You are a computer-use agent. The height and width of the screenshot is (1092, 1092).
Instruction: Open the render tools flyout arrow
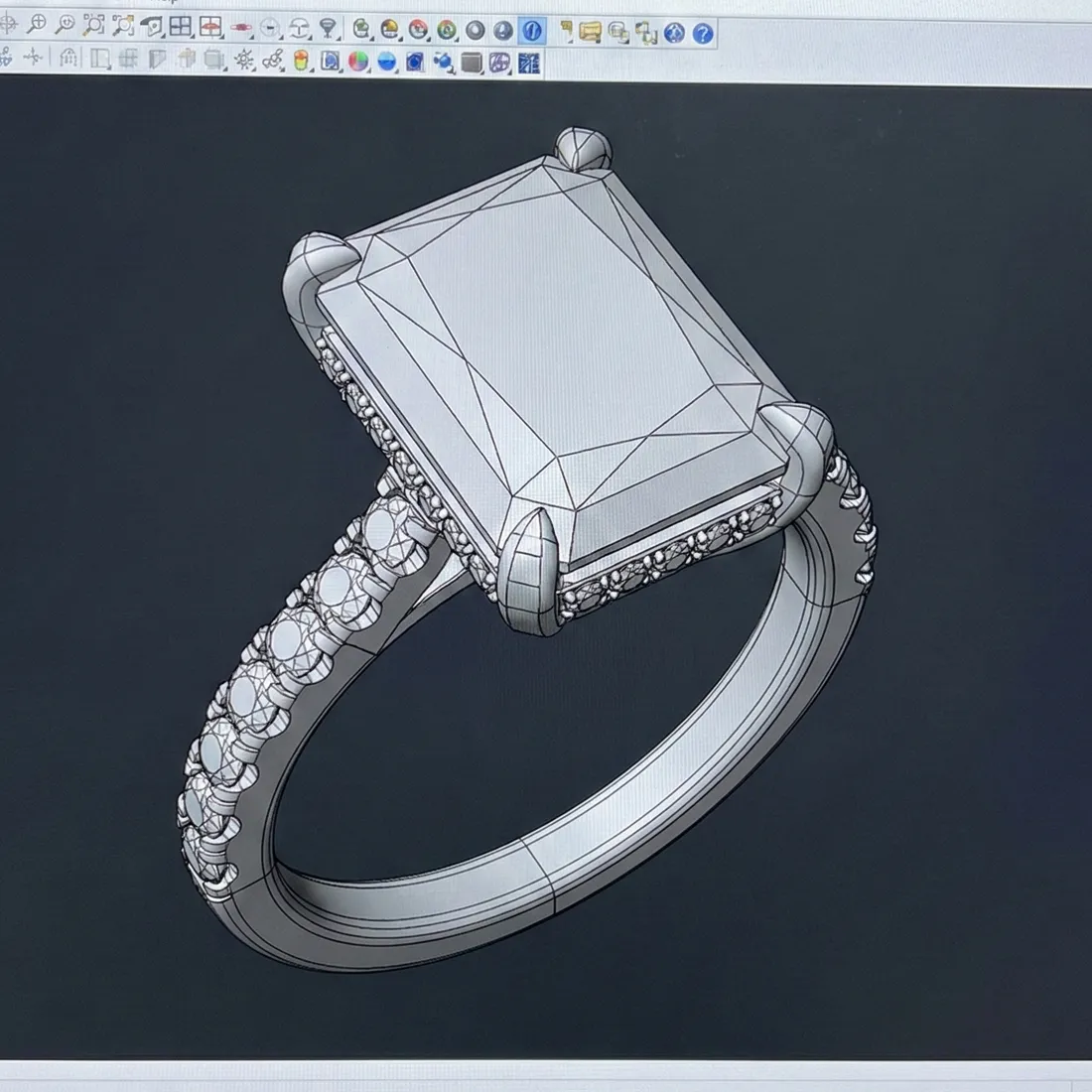429,39
